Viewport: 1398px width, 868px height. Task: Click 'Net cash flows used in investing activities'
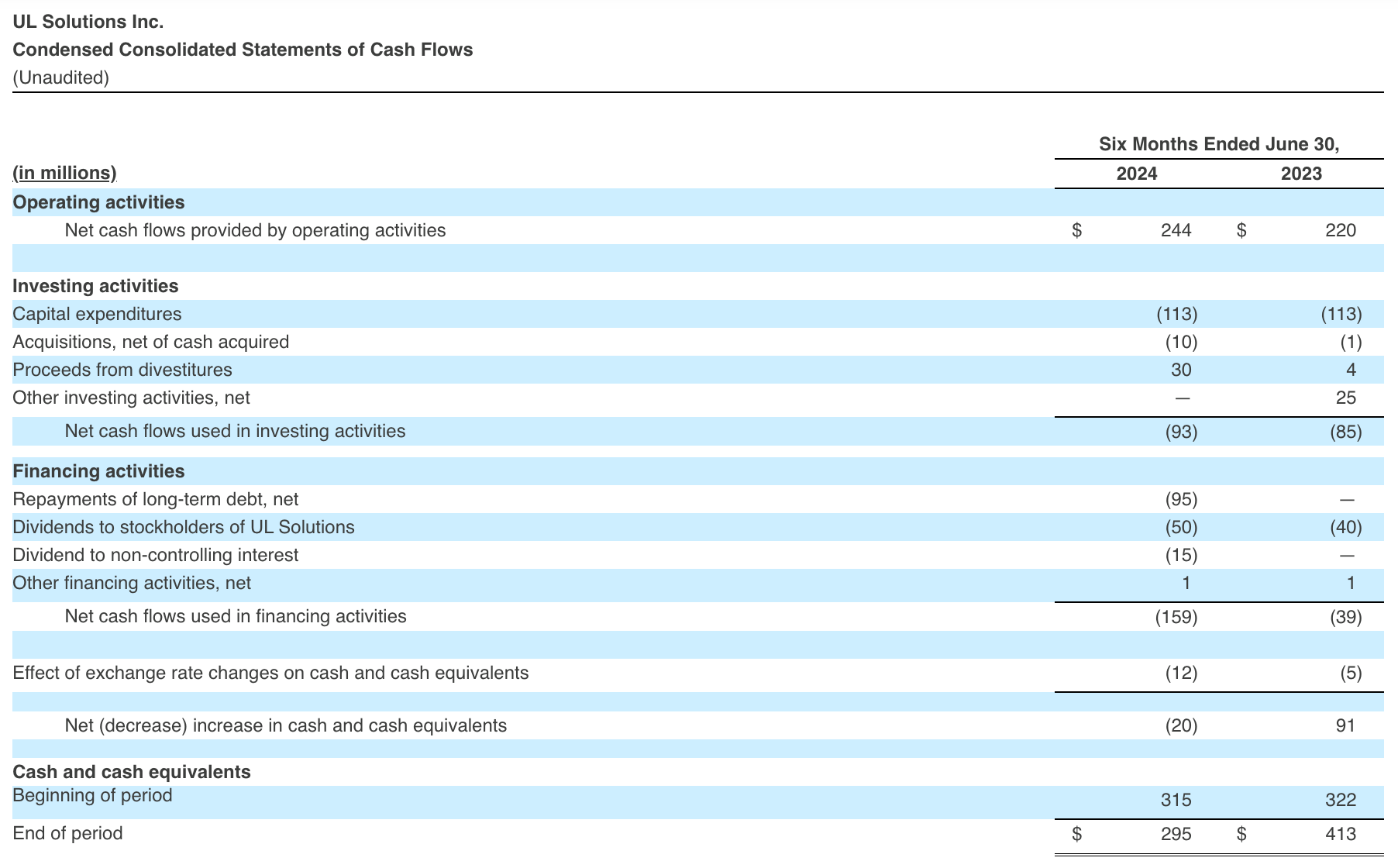[x=235, y=431]
